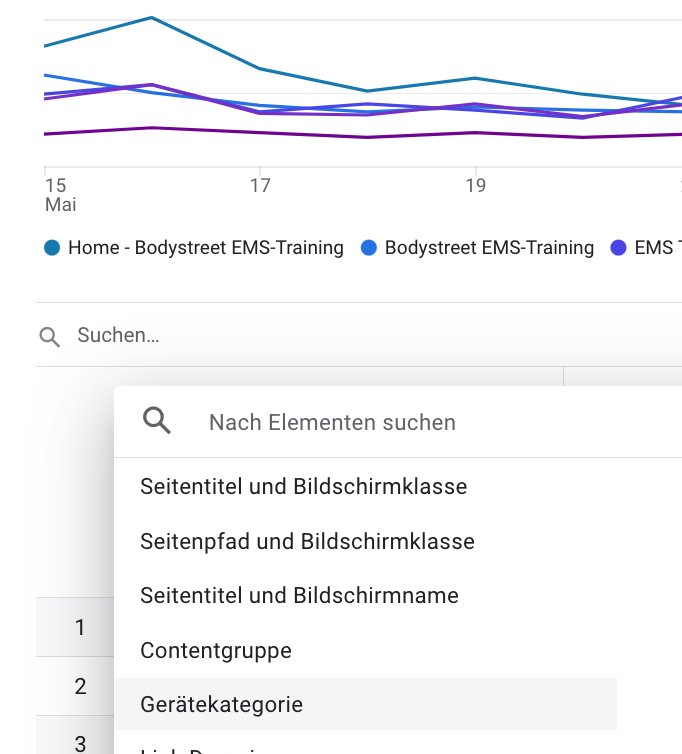Image resolution: width=682 pixels, height=754 pixels.
Task: Choose Contentgruppe from the list
Action: pyautogui.click(x=216, y=651)
